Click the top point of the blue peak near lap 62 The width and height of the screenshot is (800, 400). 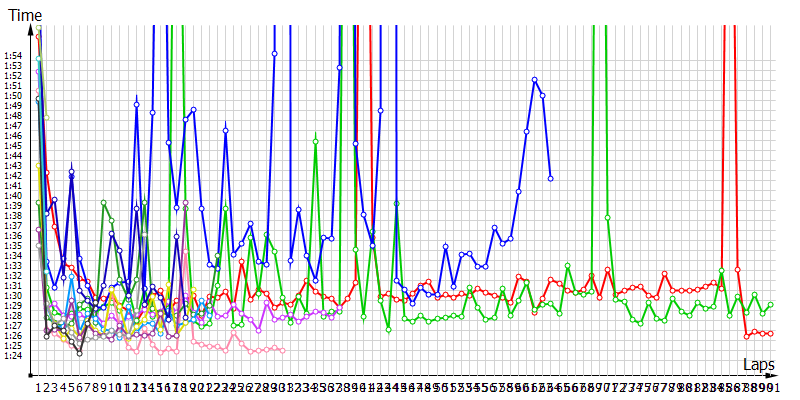[535, 80]
